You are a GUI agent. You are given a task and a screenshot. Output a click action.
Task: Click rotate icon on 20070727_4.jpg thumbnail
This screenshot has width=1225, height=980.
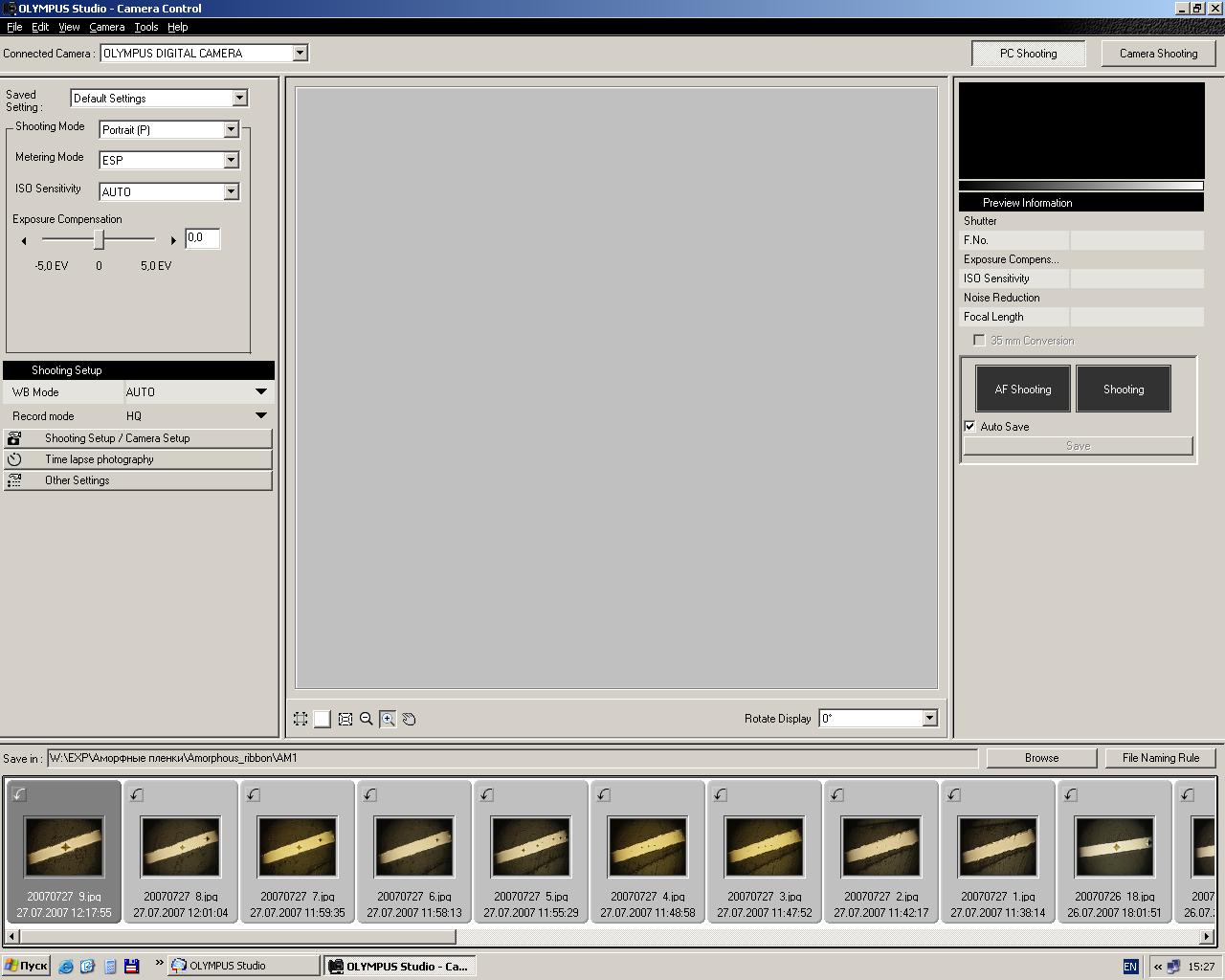[x=603, y=794]
